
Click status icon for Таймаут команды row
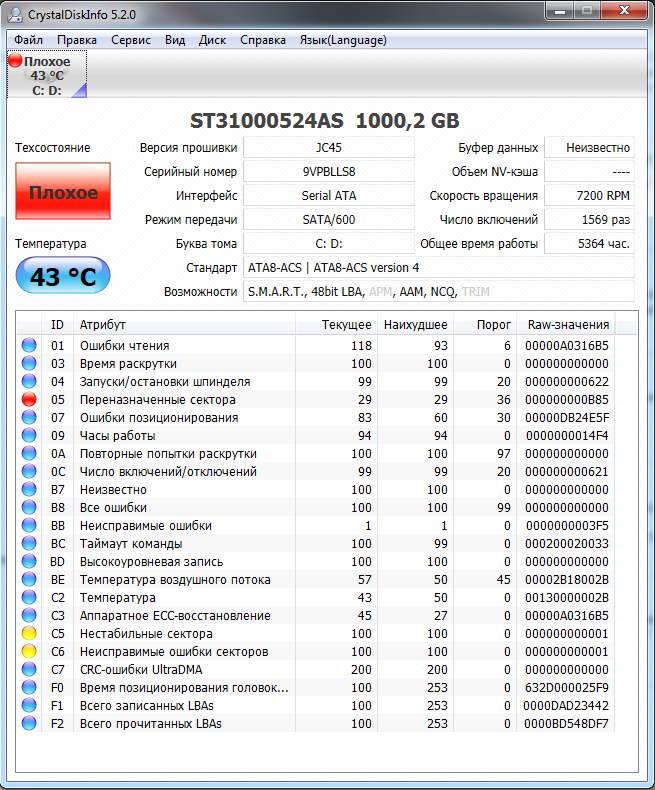click(x=29, y=543)
